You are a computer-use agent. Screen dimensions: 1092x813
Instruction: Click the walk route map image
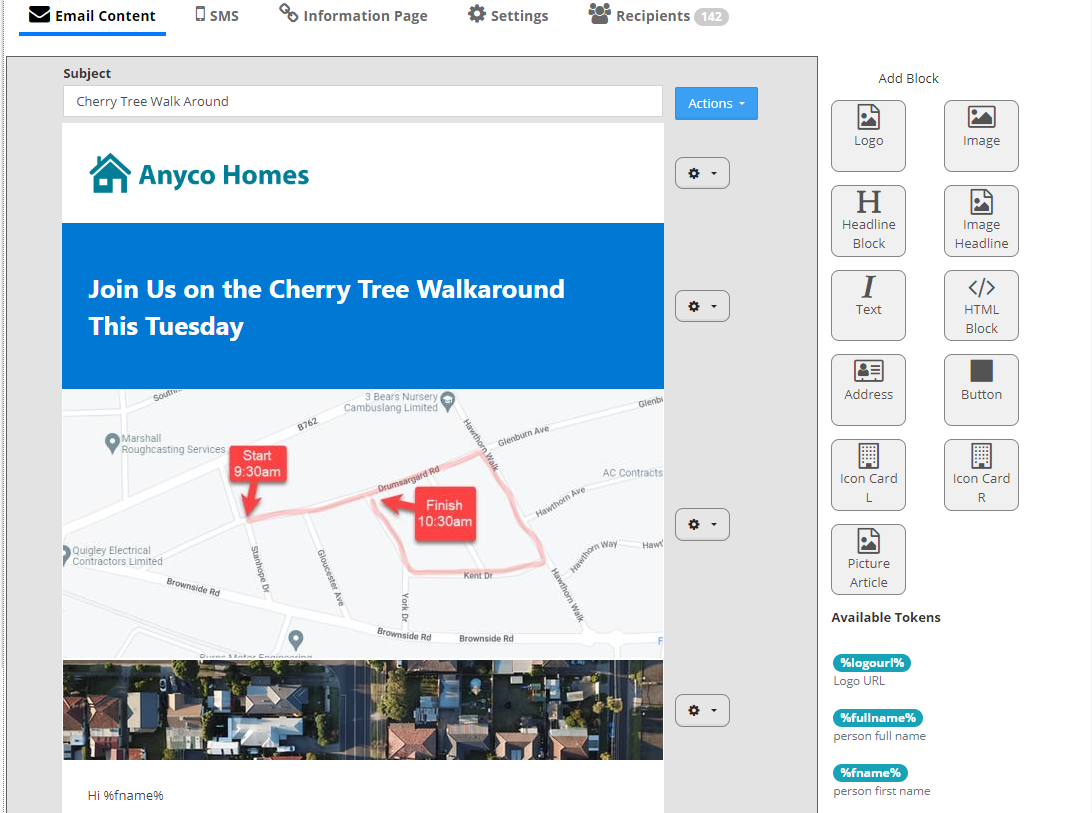pos(363,523)
